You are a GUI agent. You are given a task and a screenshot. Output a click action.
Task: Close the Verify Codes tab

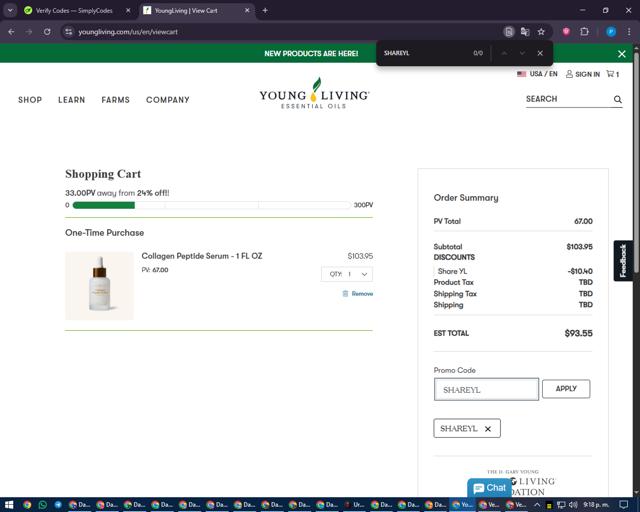tap(128, 11)
